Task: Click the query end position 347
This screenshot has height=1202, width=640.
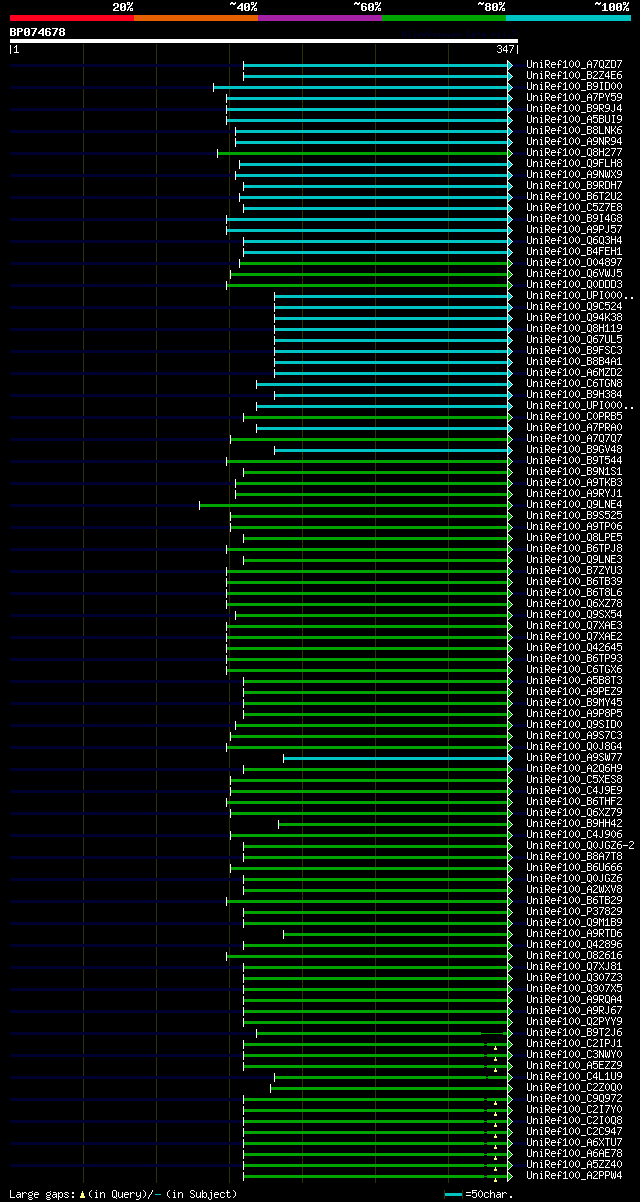Action: pos(505,49)
